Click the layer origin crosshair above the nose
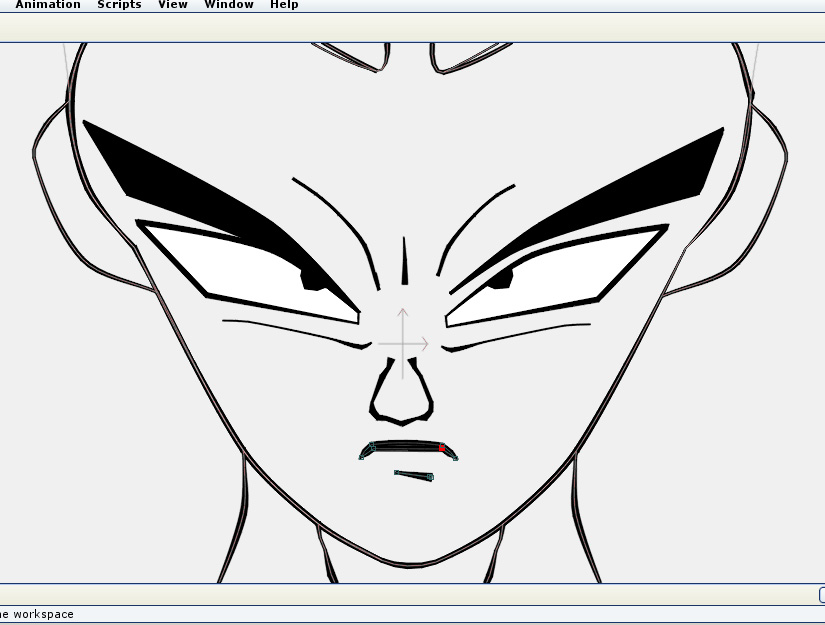The image size is (825, 625). tap(403, 344)
